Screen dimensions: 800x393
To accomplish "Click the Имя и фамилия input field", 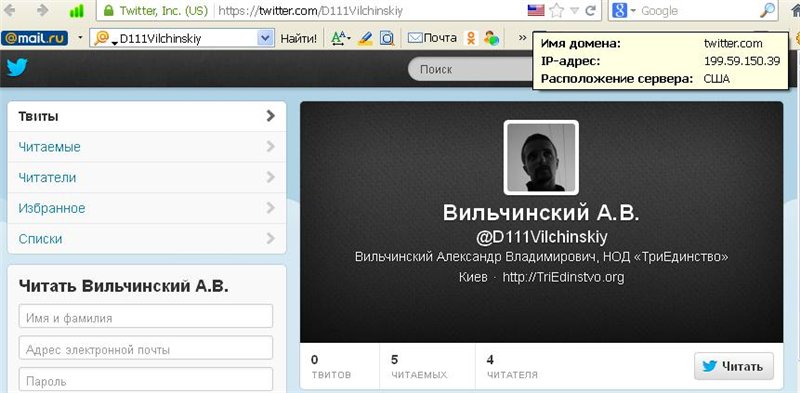I will (x=146, y=316).
